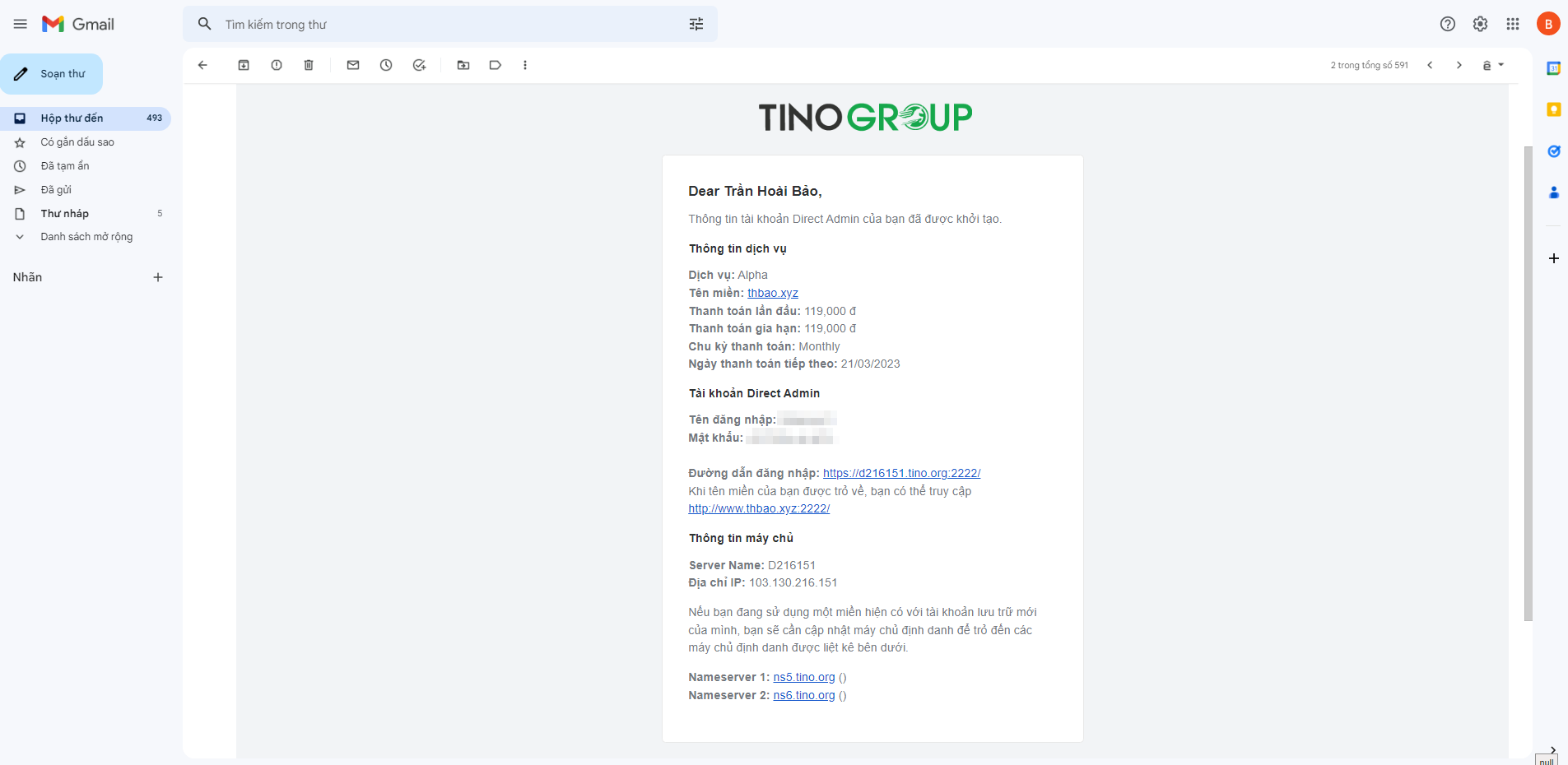The height and width of the screenshot is (765, 1568).
Task: Click the search magnifier icon
Action: pyautogui.click(x=205, y=24)
